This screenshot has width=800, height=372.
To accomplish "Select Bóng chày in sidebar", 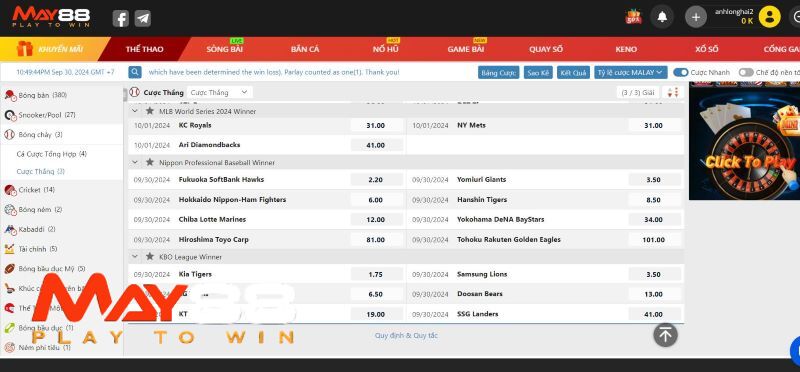I will [61, 135].
